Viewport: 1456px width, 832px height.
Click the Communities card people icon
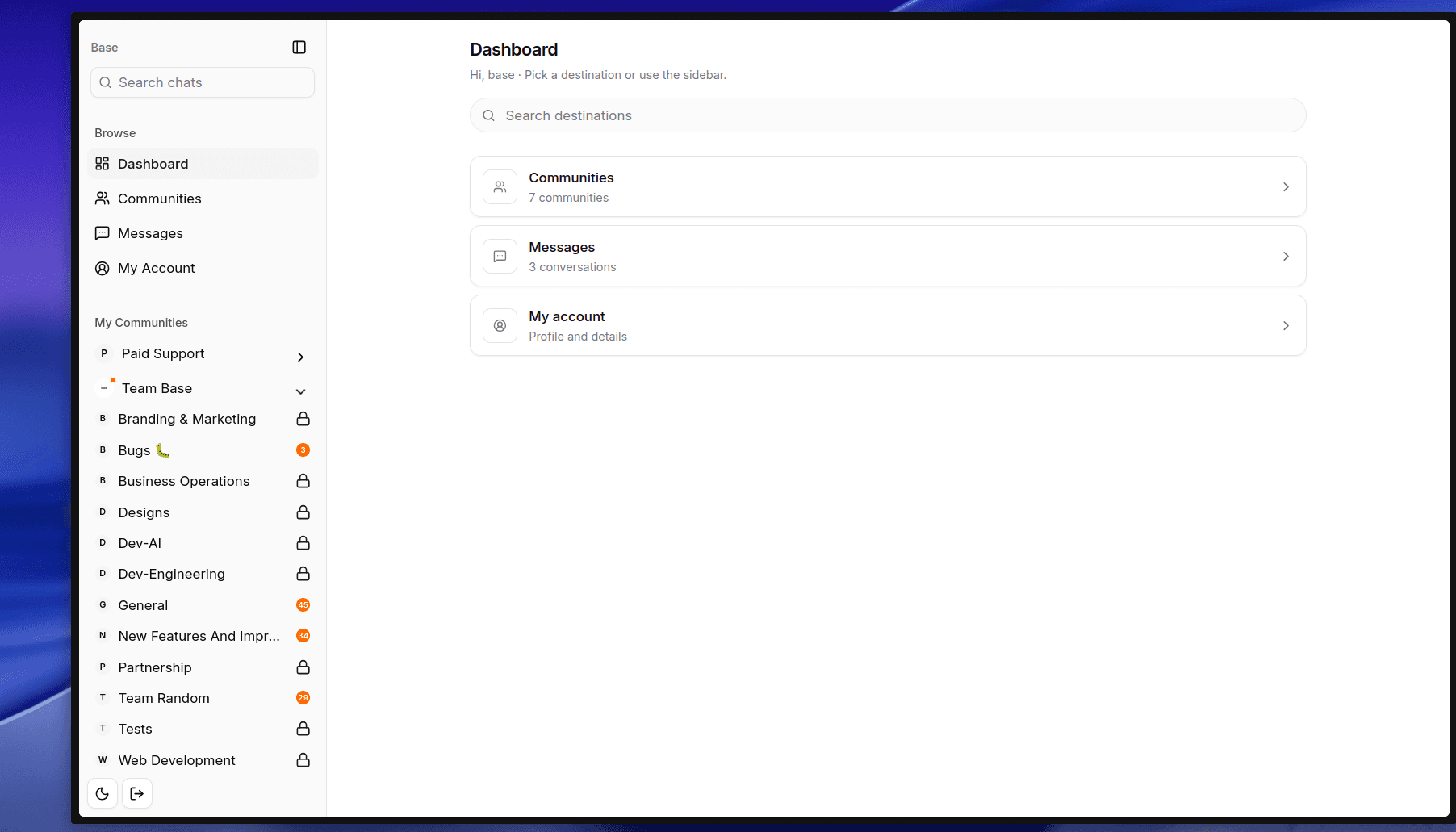coord(500,187)
